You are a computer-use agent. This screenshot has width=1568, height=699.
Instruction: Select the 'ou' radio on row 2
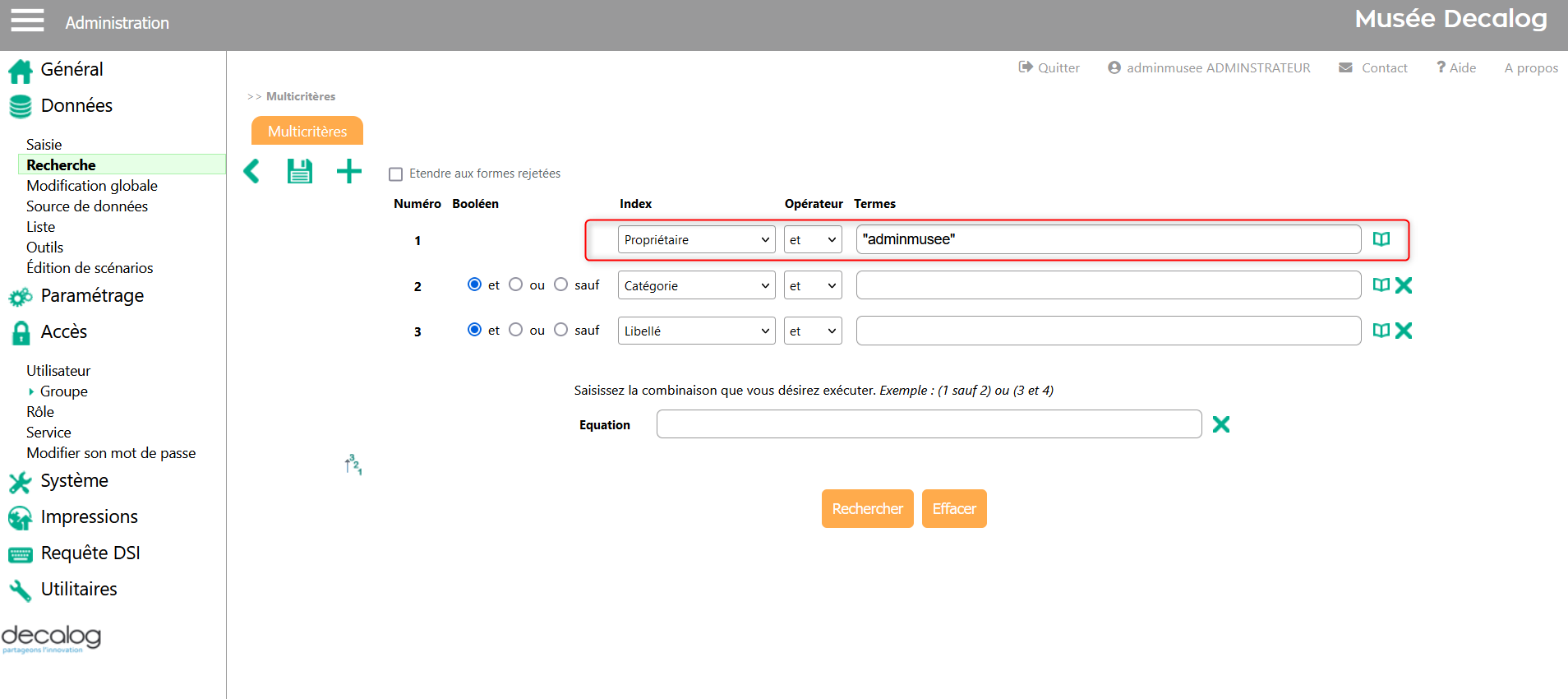click(x=515, y=285)
